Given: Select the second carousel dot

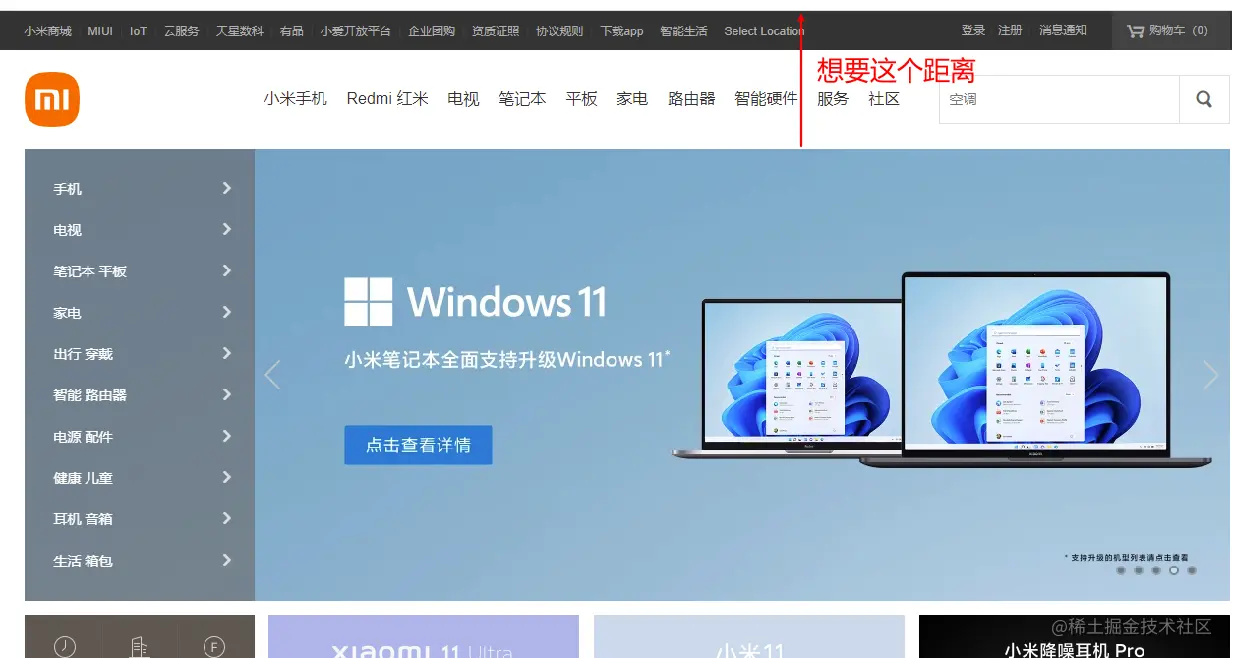Looking at the screenshot, I should point(1139,570).
